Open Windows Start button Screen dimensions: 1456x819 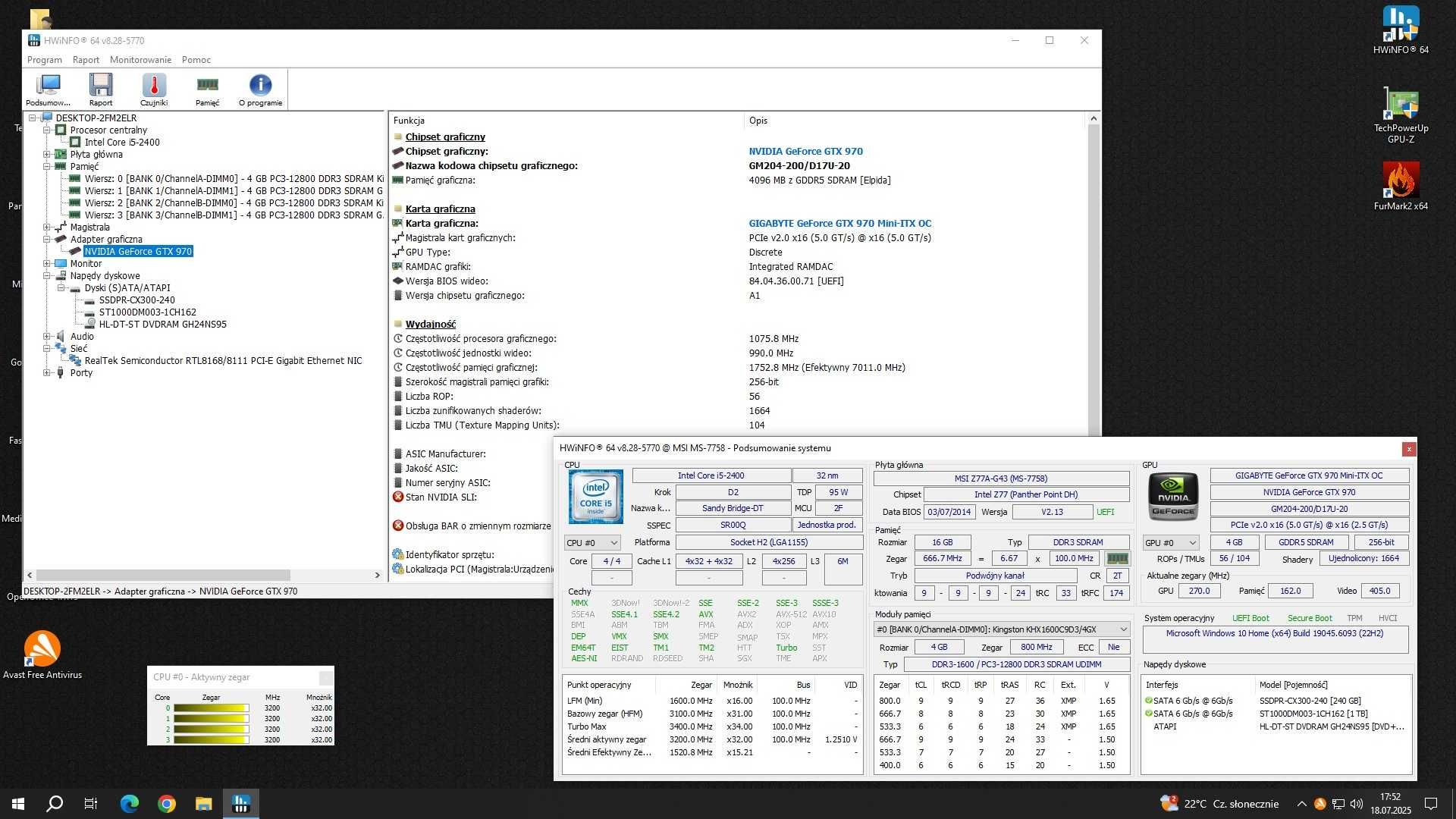[x=18, y=804]
